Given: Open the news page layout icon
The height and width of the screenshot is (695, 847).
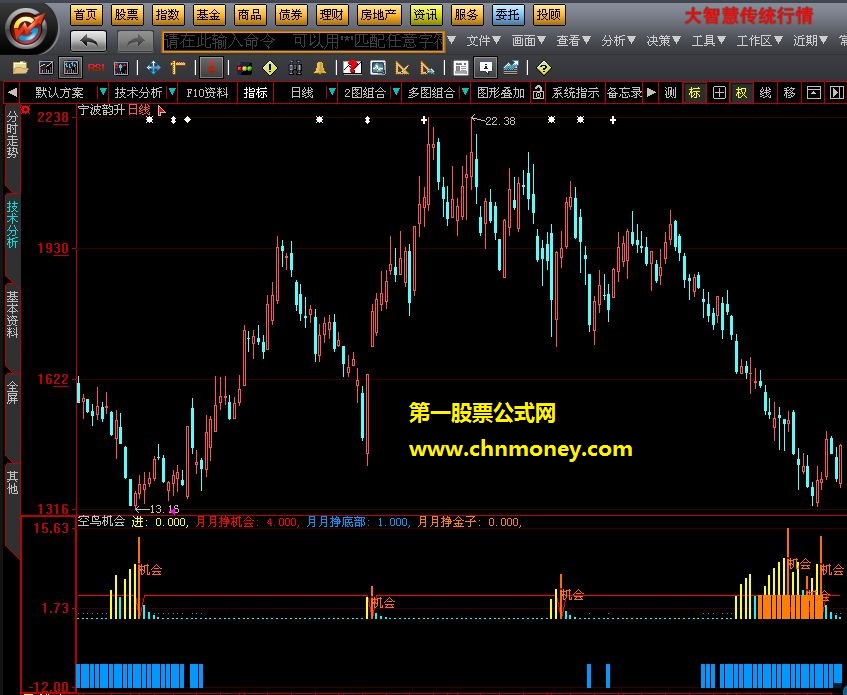Looking at the screenshot, I should coord(461,68).
